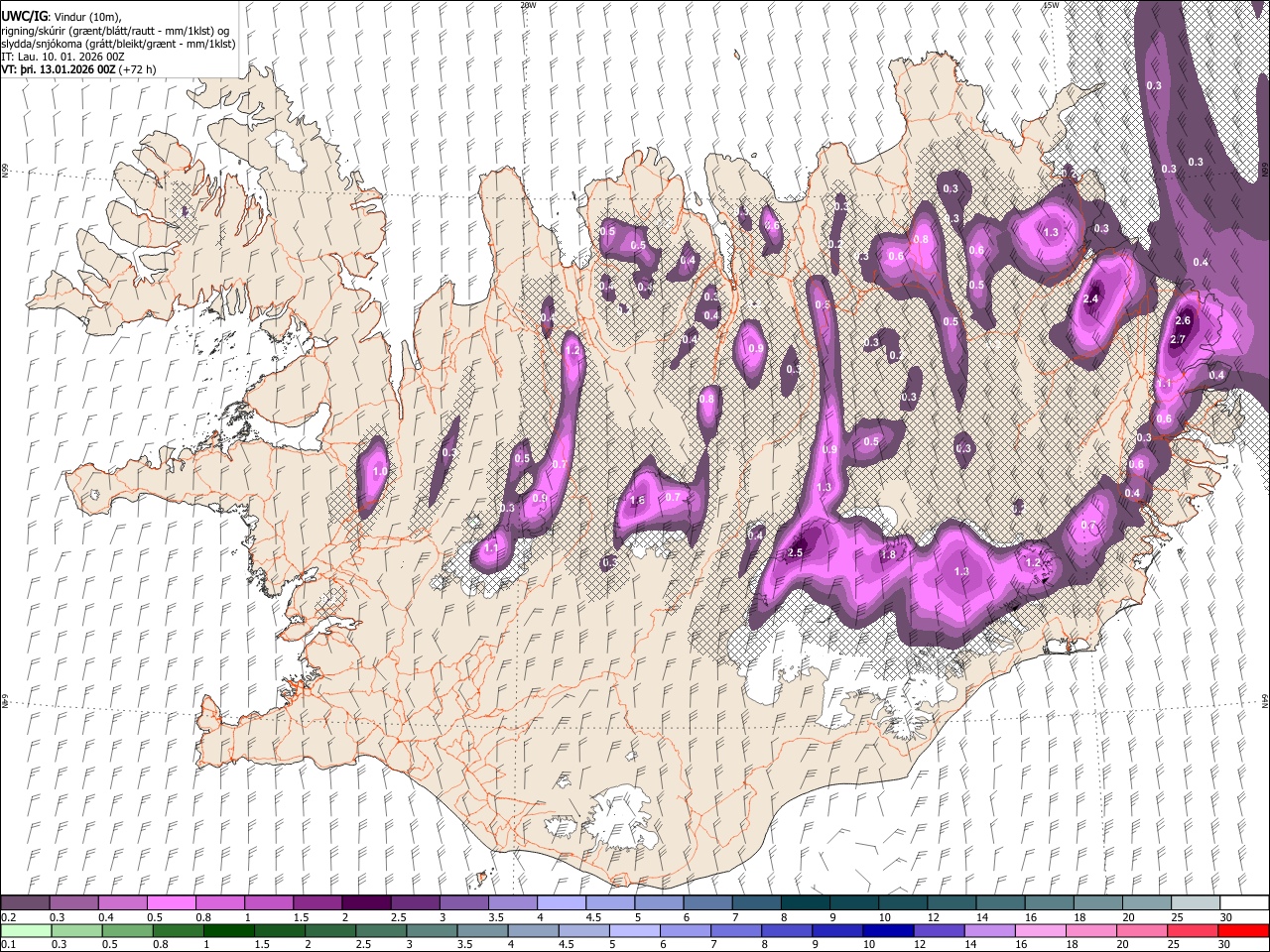
Task: Click the "rigning/skúrir" legend description line
Action: (115, 31)
